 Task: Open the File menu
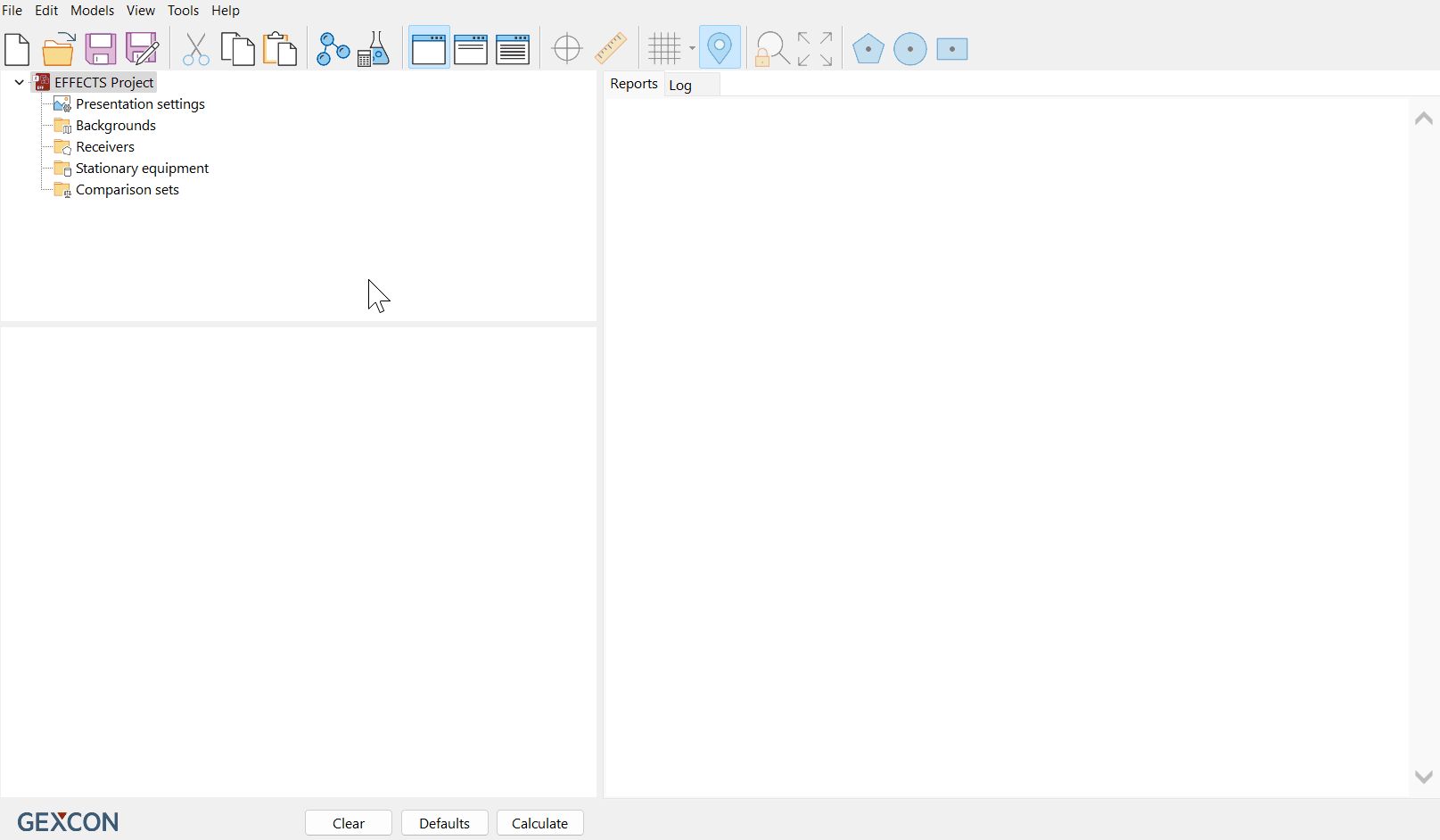12,11
